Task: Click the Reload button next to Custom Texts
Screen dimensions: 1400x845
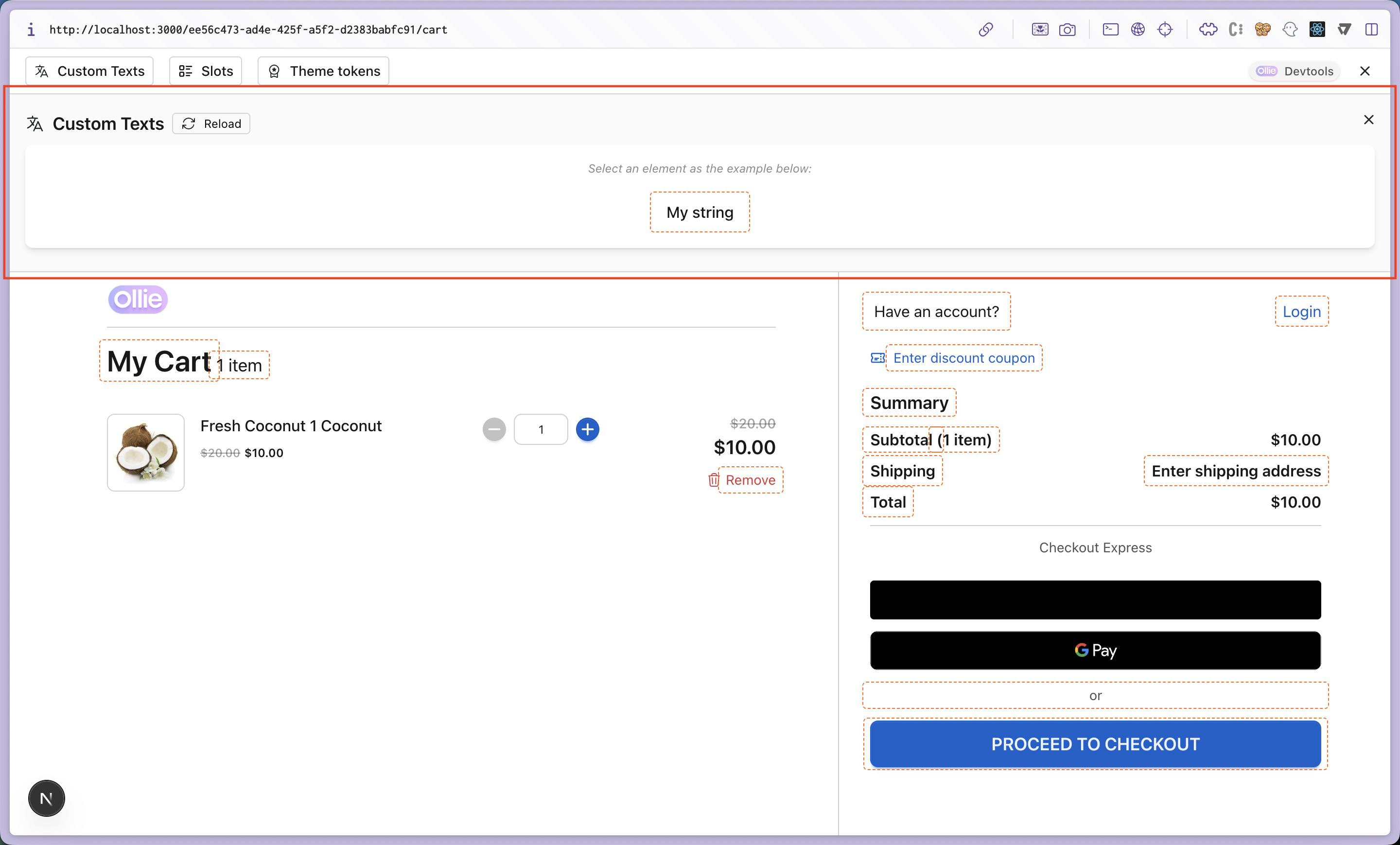Action: tap(211, 123)
